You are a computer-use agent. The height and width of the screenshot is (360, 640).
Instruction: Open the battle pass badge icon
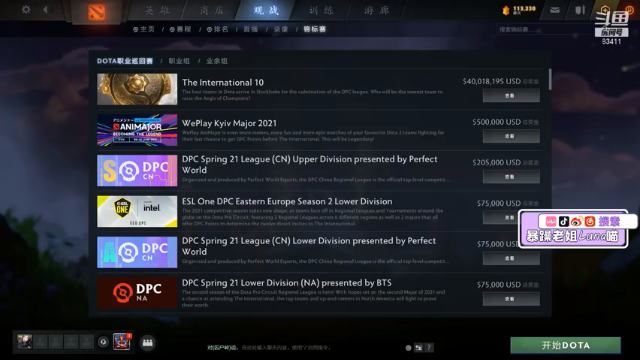click(x=122, y=342)
